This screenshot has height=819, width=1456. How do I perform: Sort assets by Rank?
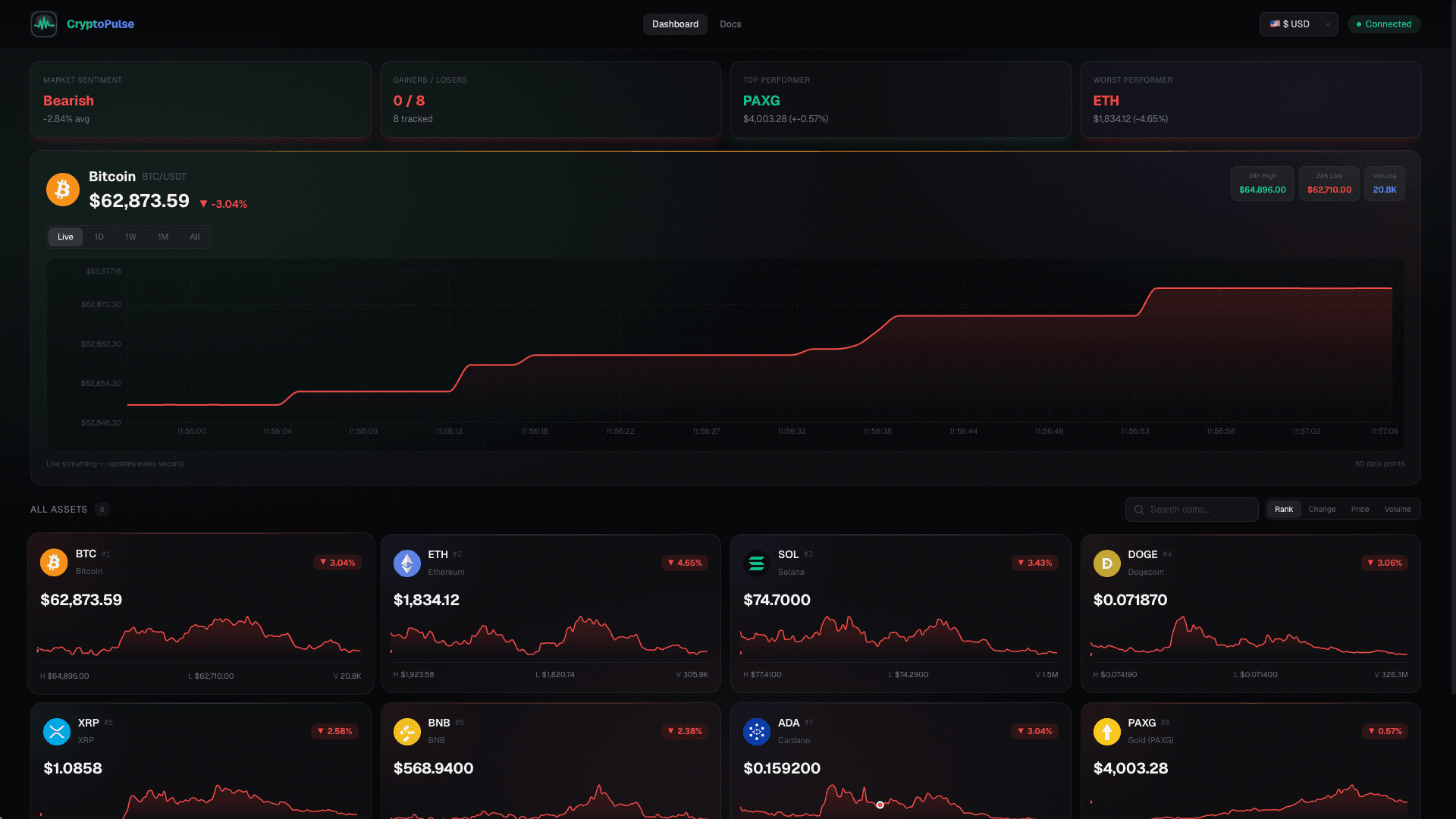(x=1284, y=510)
